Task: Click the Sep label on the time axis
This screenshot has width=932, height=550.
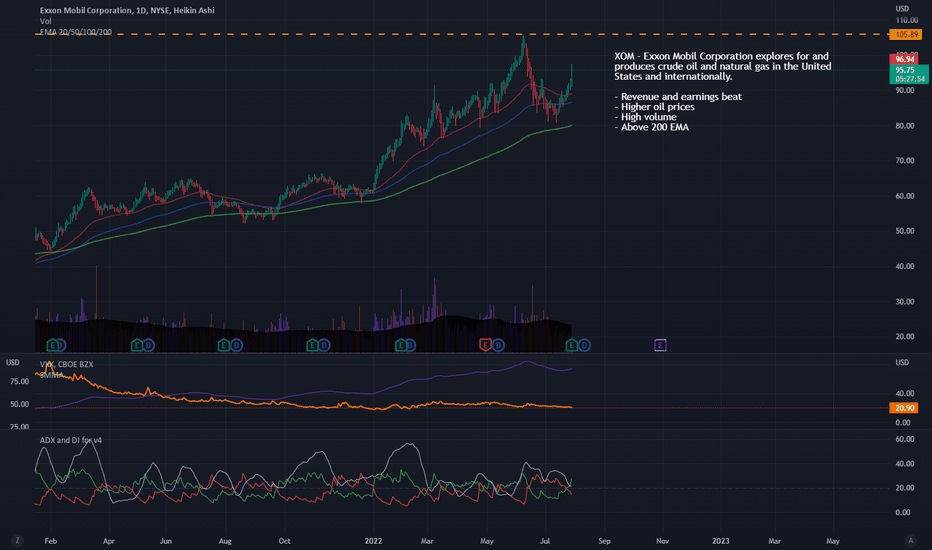Action: [604, 541]
